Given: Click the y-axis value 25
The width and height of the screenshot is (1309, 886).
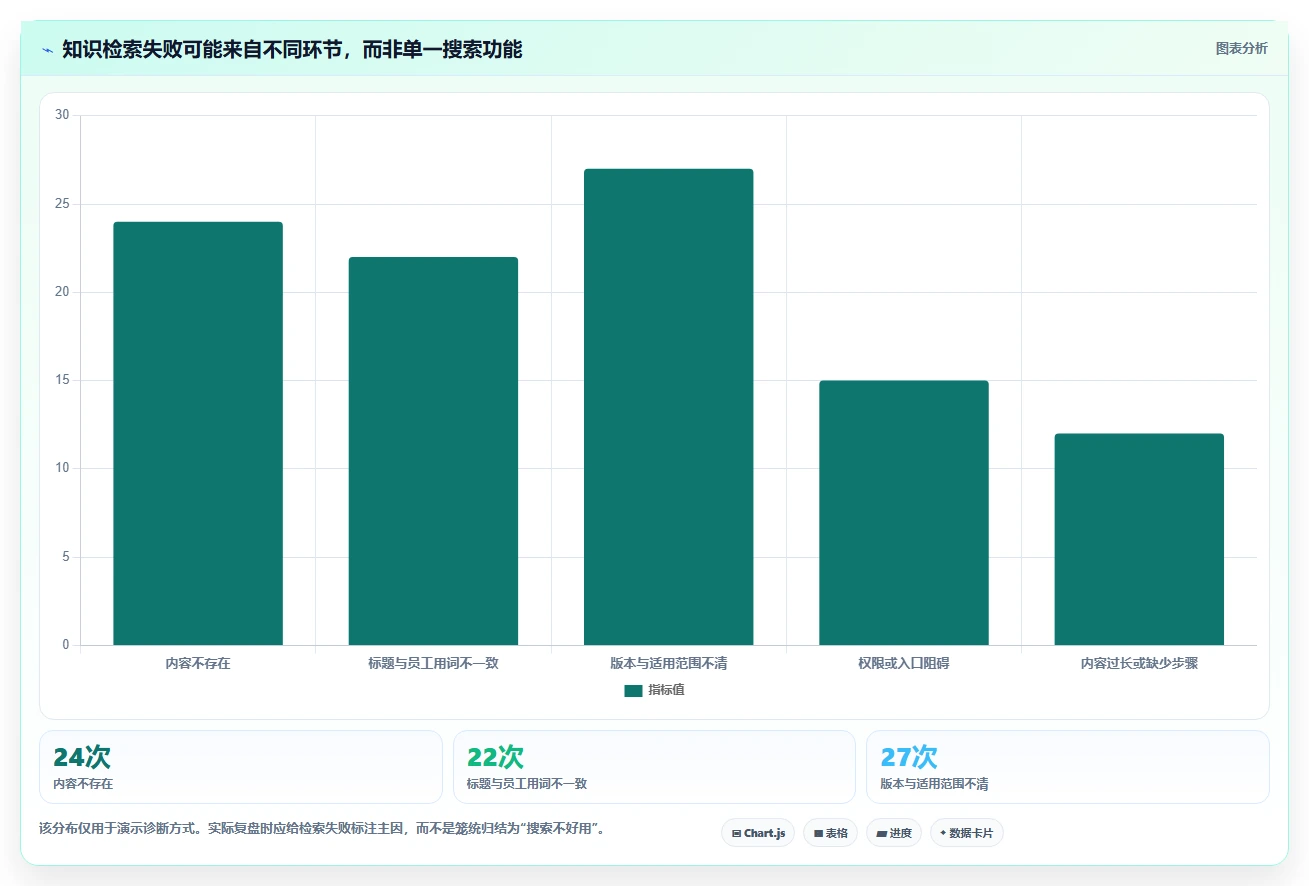Looking at the screenshot, I should coord(62,204).
